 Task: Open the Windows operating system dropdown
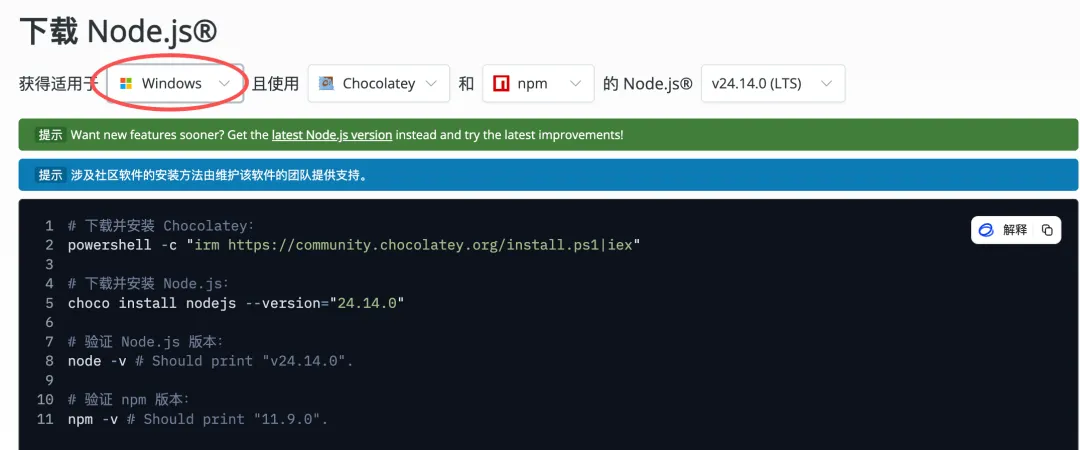[x=176, y=83]
